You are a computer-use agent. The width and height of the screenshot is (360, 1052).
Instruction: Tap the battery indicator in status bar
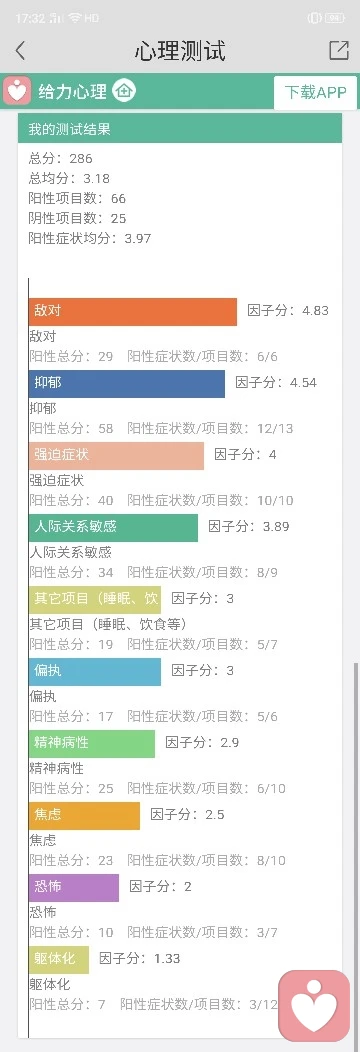coord(335,18)
